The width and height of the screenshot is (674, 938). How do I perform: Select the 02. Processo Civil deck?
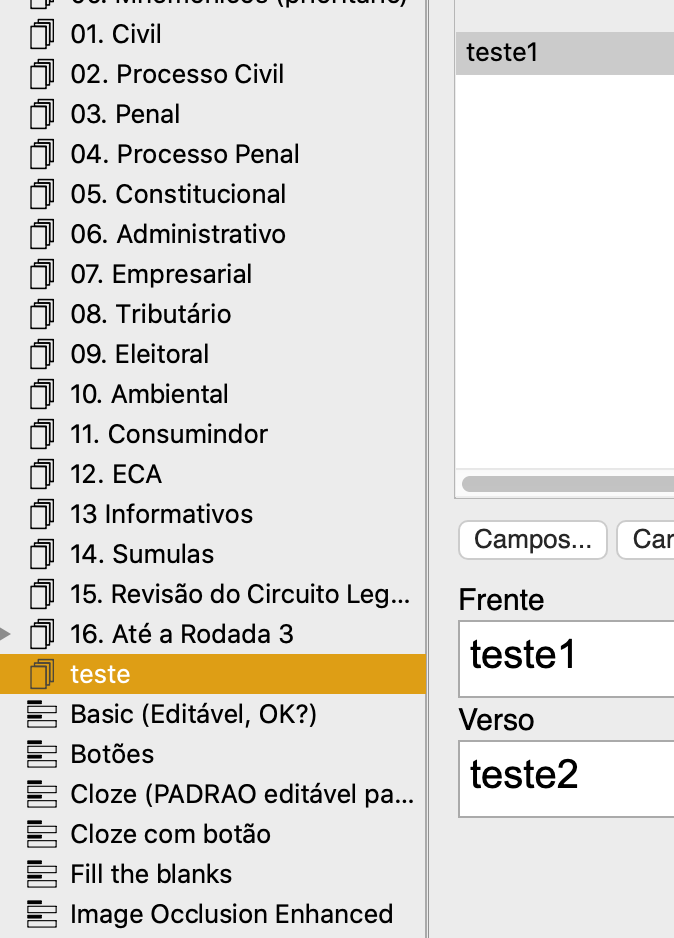[x=177, y=75]
